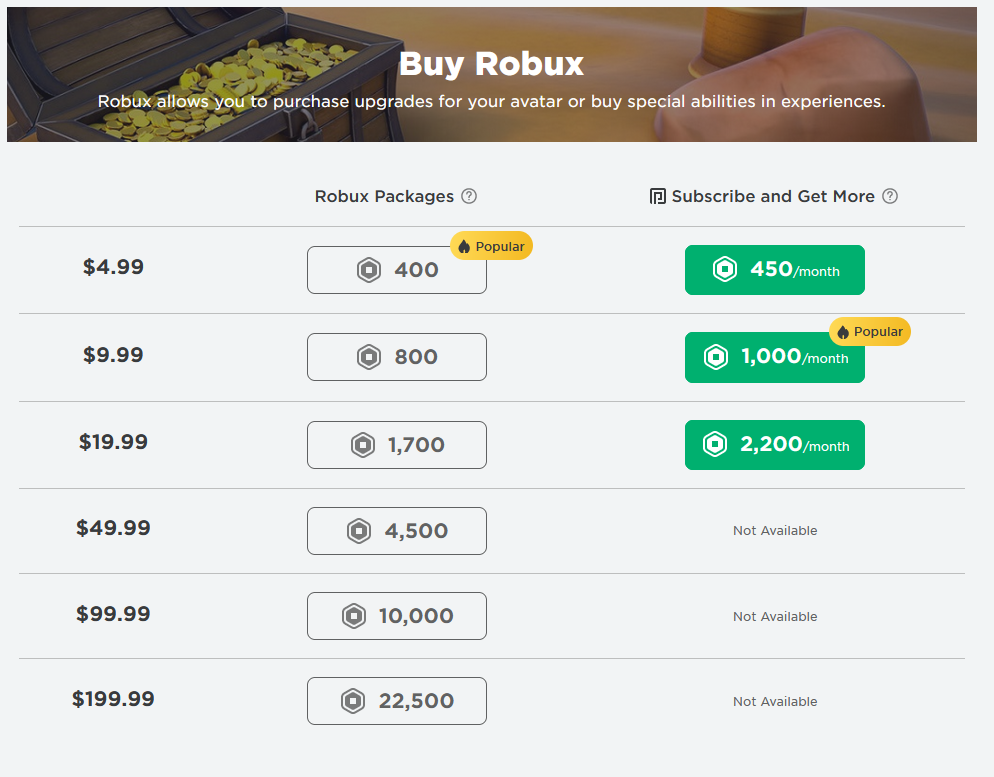The width and height of the screenshot is (994, 777).
Task: Buy the 1,700 Robux package
Action: click(x=397, y=445)
